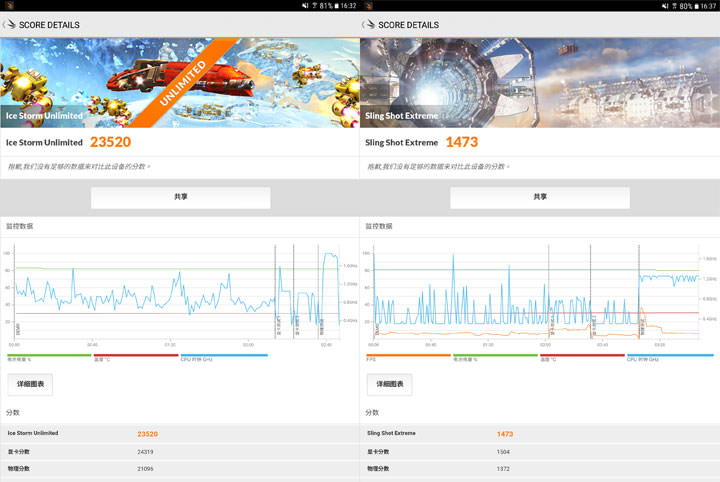Open 详细图表 for Ice Storm Unlimited
This screenshot has height=482, width=720.
[30, 384]
